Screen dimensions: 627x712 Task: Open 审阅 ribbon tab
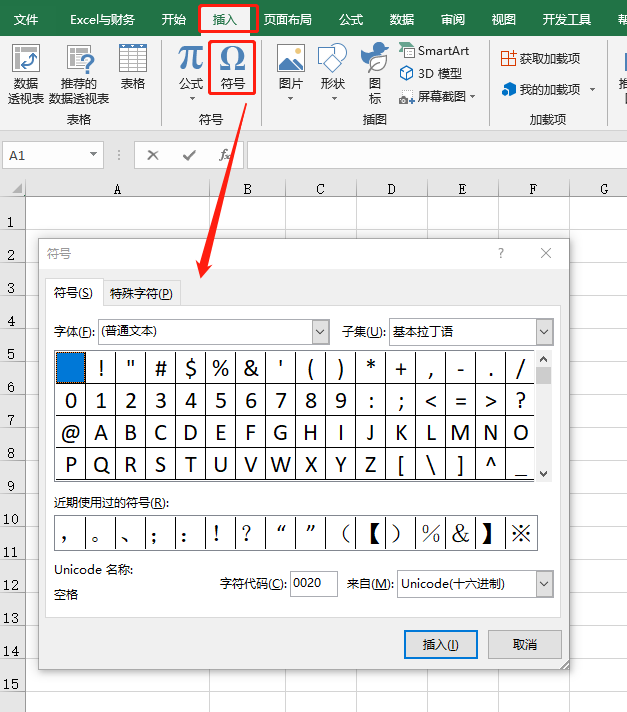coord(453,20)
